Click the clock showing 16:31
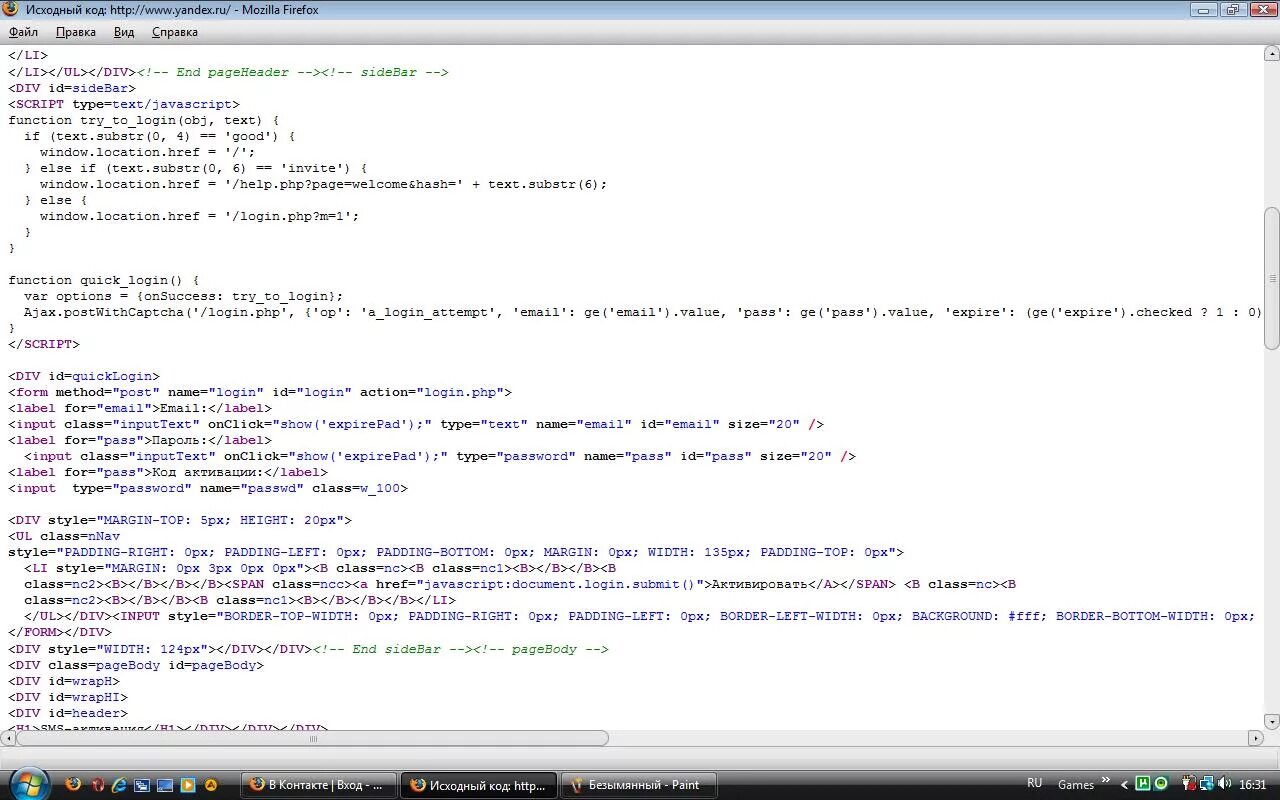This screenshot has height=800, width=1280. 1253,785
